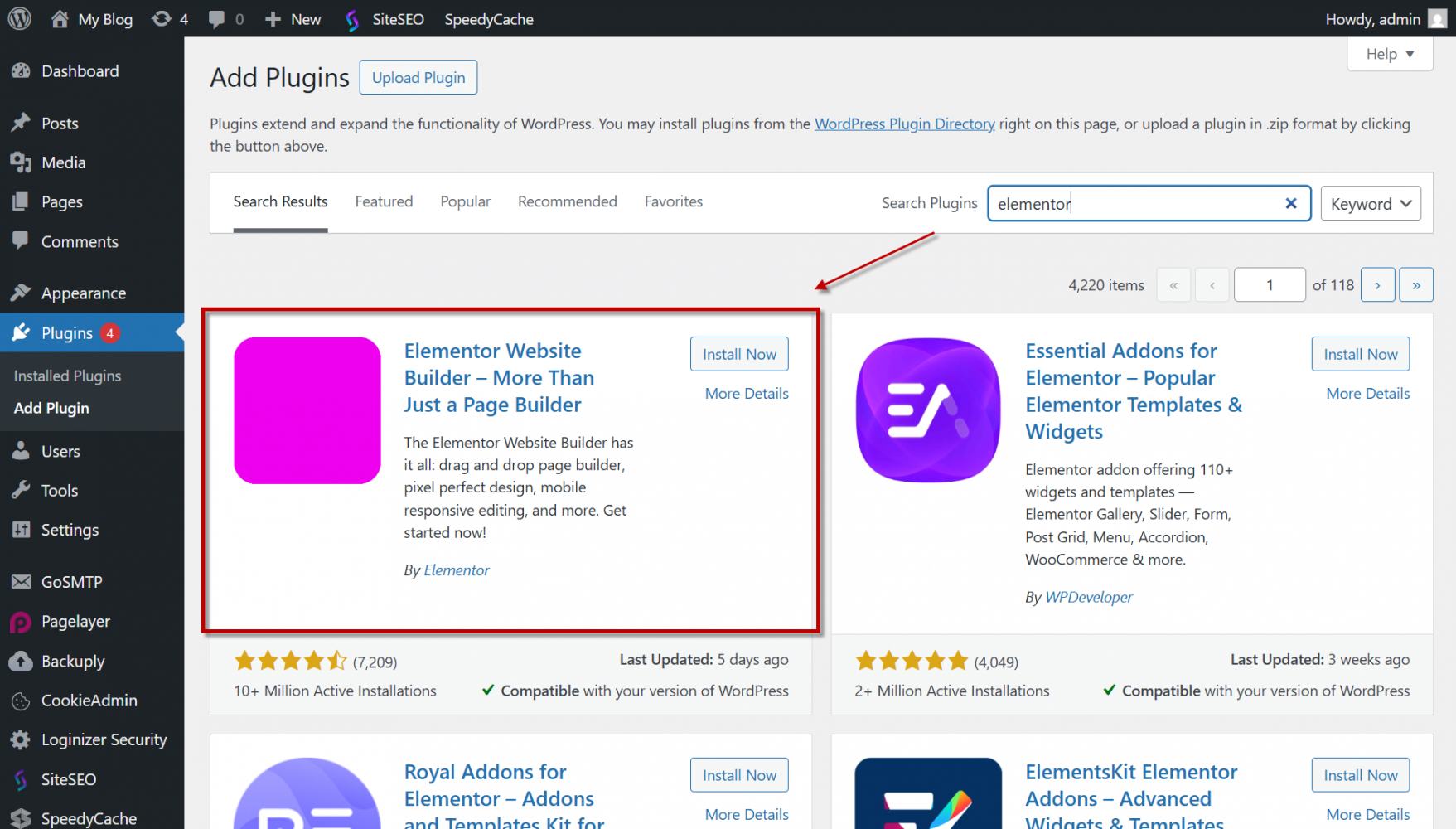Screen dimensions: 1456x829
Task: Clear the search field with X icon
Action: 1290,203
